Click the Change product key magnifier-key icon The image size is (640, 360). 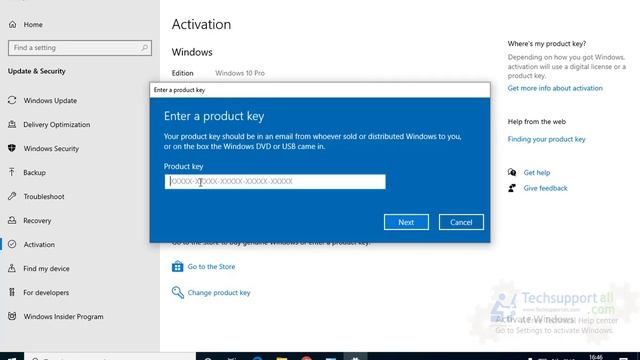pos(178,292)
